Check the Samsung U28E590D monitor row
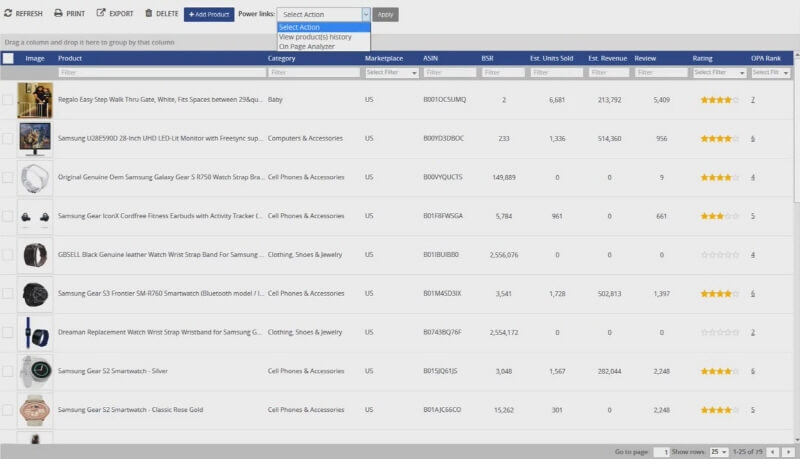This screenshot has width=800, height=459. (x=8, y=139)
